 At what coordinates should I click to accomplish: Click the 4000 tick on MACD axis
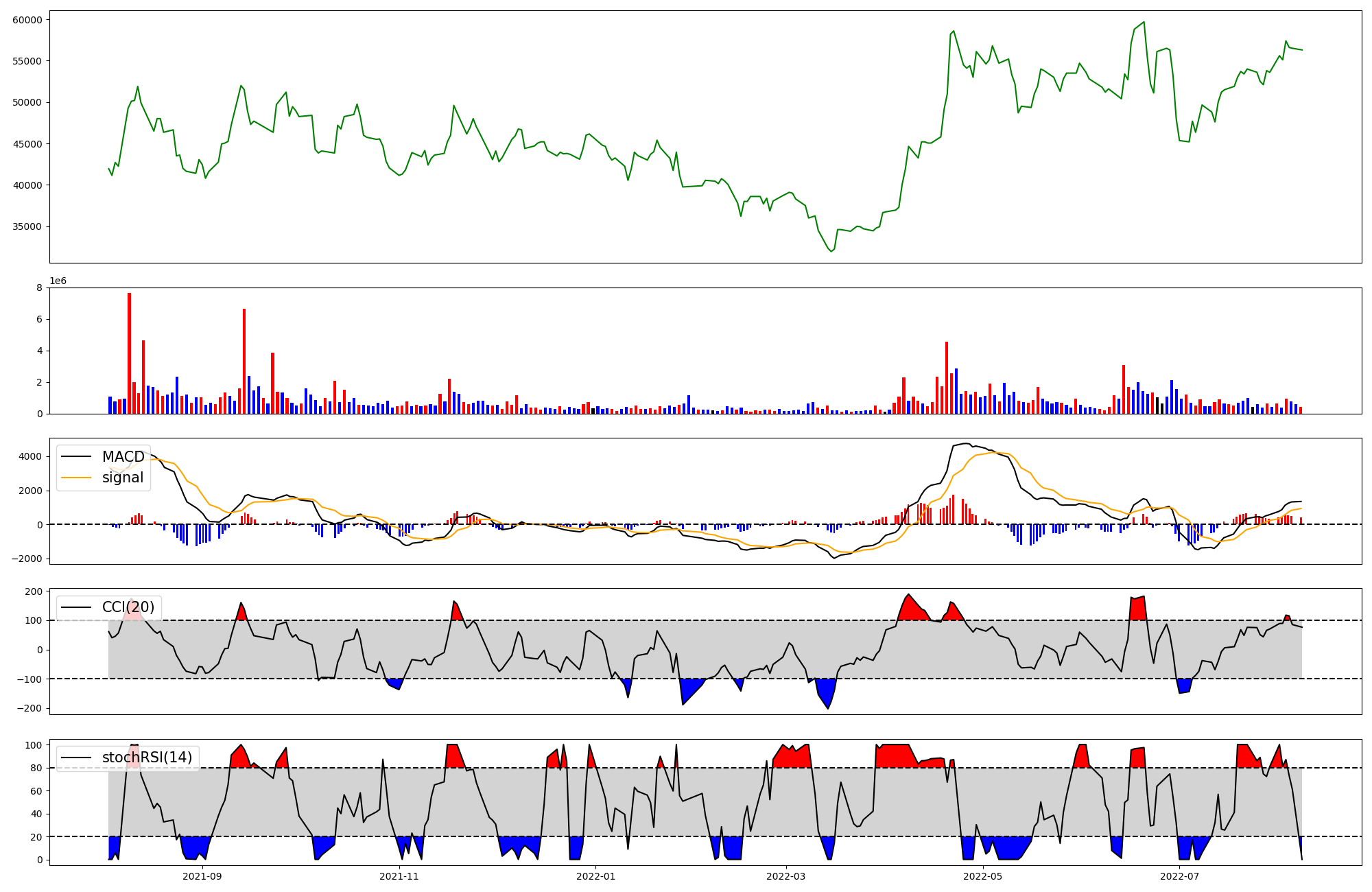(x=31, y=457)
